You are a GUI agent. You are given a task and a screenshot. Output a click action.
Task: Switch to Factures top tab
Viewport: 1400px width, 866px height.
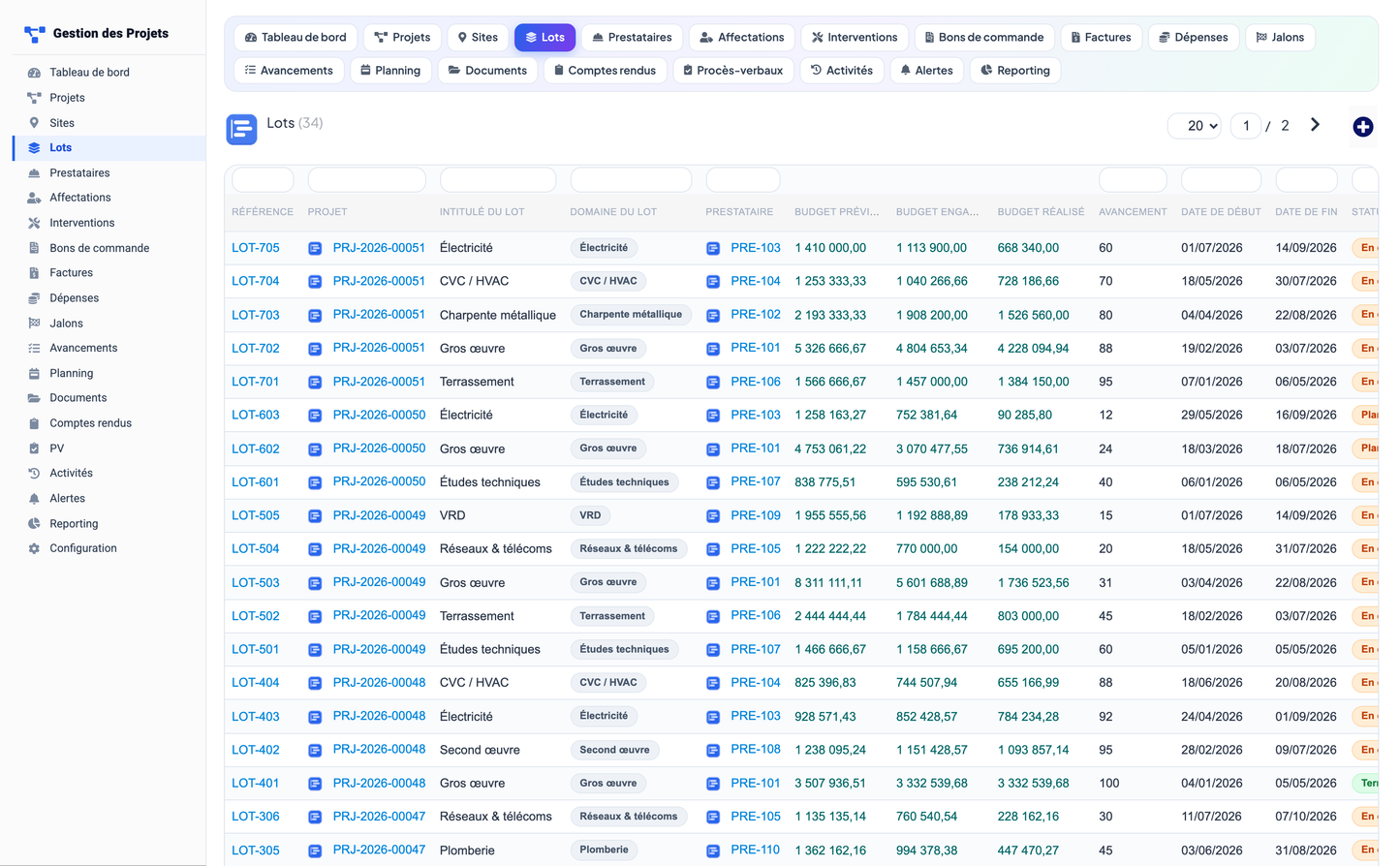click(1102, 38)
